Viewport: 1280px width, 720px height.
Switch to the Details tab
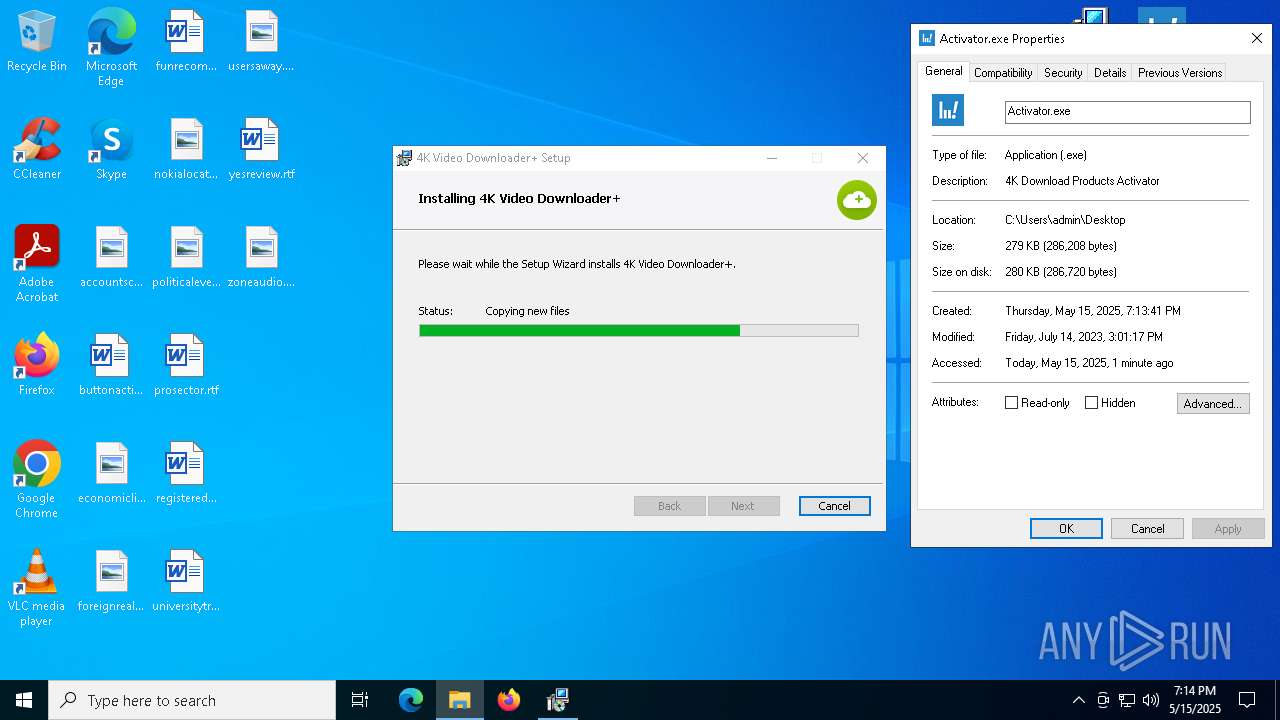(x=1110, y=73)
